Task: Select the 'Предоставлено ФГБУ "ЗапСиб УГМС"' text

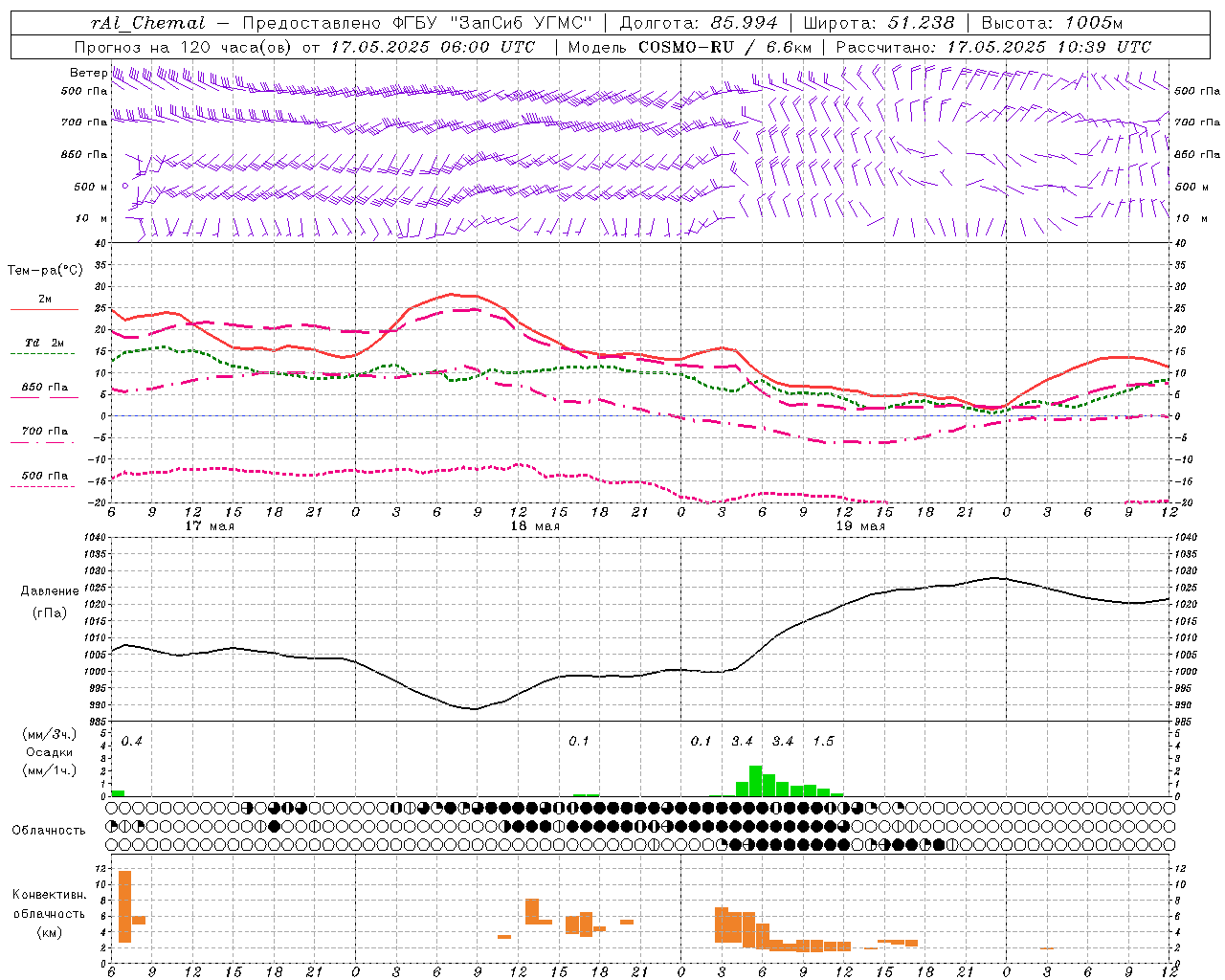Action: click(x=417, y=23)
